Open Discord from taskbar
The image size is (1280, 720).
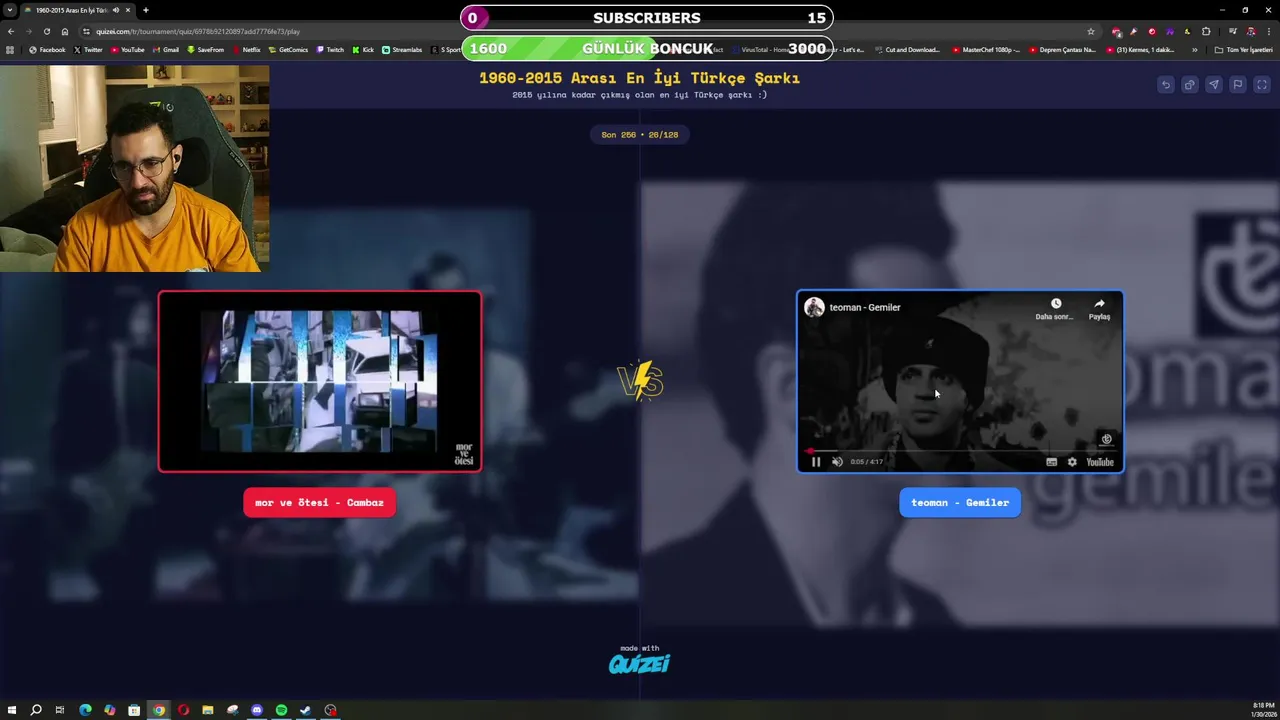(x=257, y=710)
